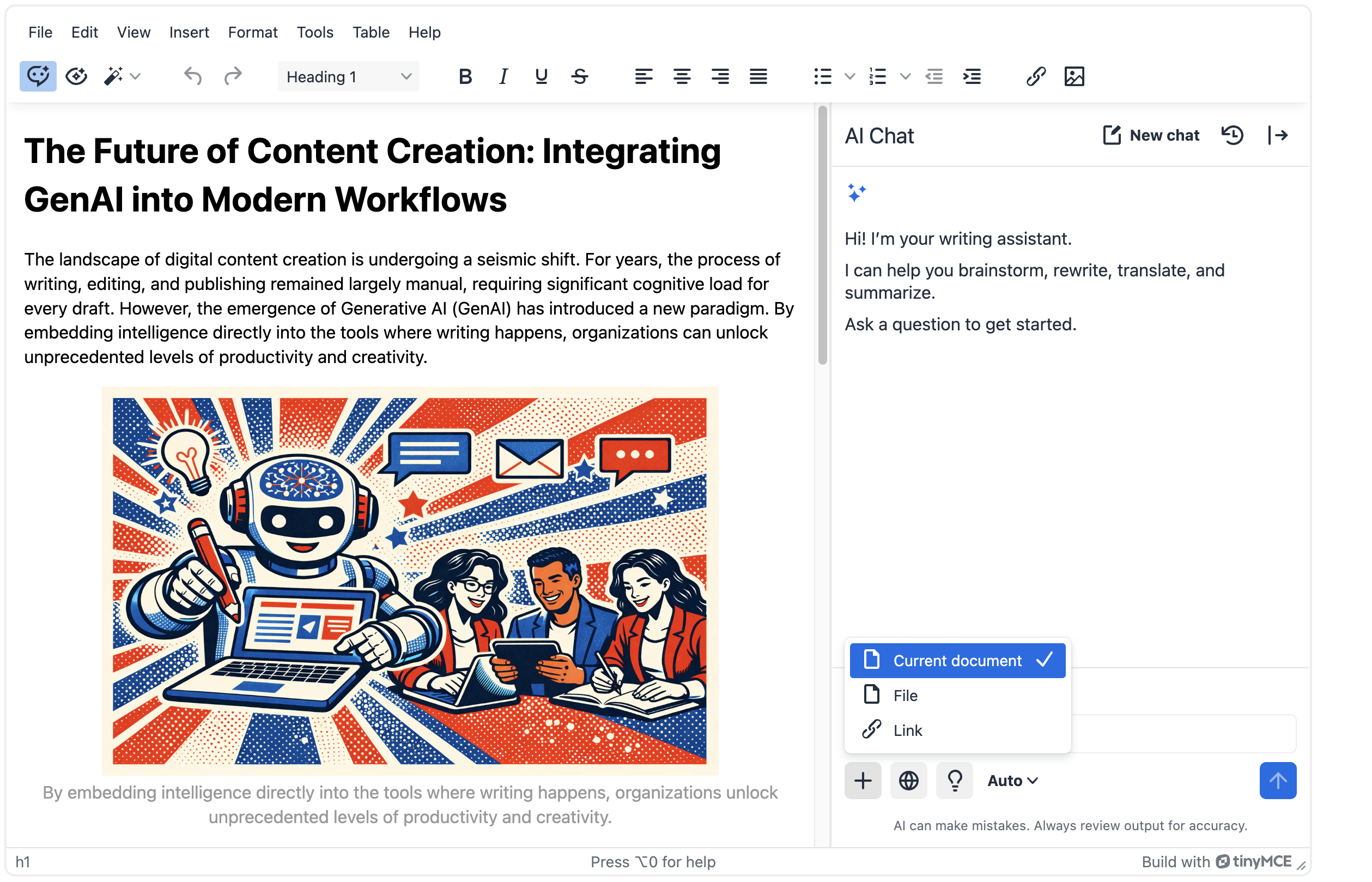
Task: Open the Format menu
Action: 252,32
